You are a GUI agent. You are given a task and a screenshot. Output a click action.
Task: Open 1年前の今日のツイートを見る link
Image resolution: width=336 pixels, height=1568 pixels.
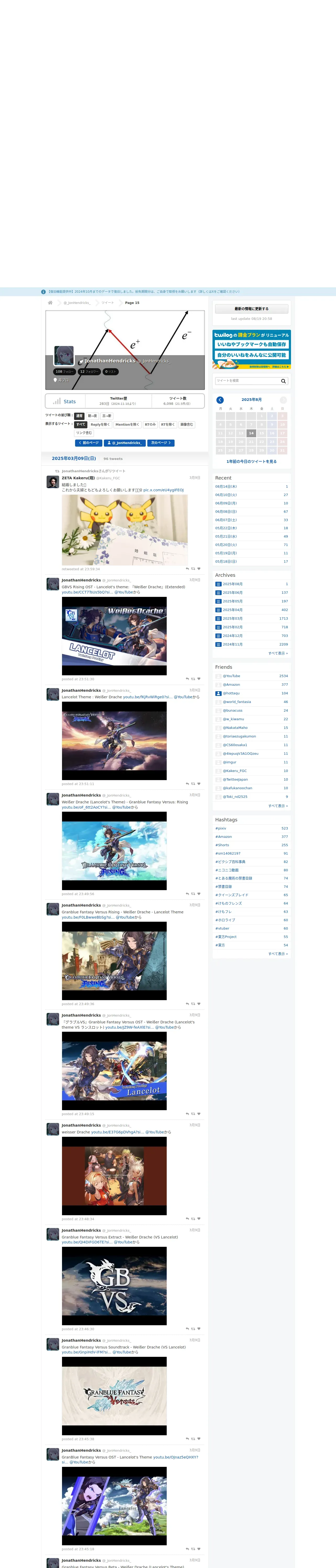click(251, 462)
